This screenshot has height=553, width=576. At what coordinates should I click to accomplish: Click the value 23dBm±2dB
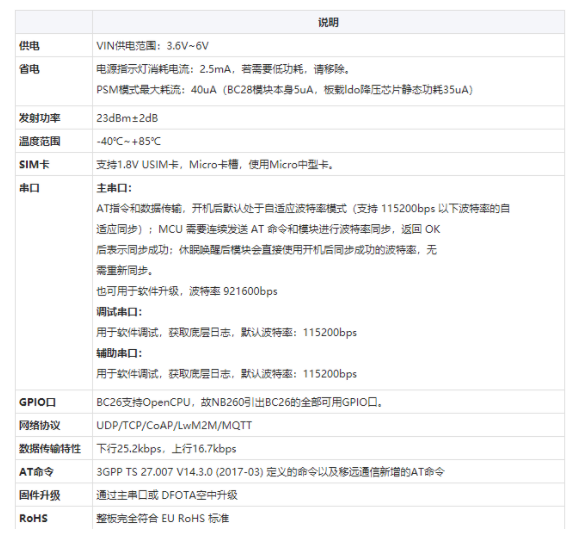tap(127, 118)
